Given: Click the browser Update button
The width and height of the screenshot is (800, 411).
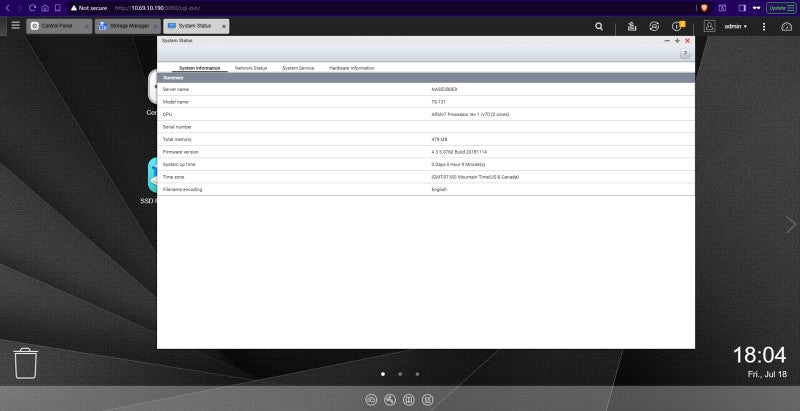Looking at the screenshot, I should tap(781, 8).
